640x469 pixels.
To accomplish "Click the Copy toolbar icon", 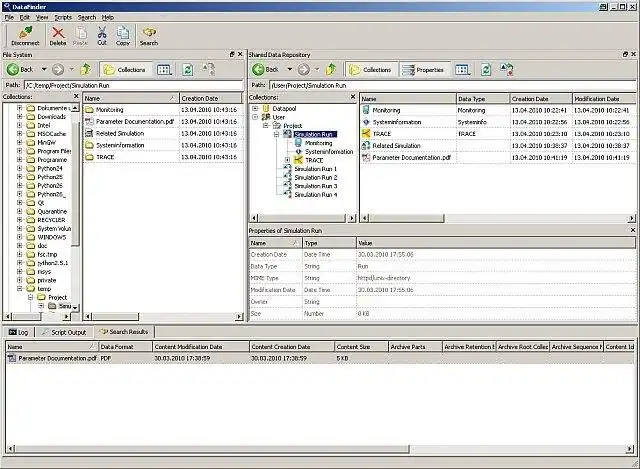I will click(x=122, y=36).
